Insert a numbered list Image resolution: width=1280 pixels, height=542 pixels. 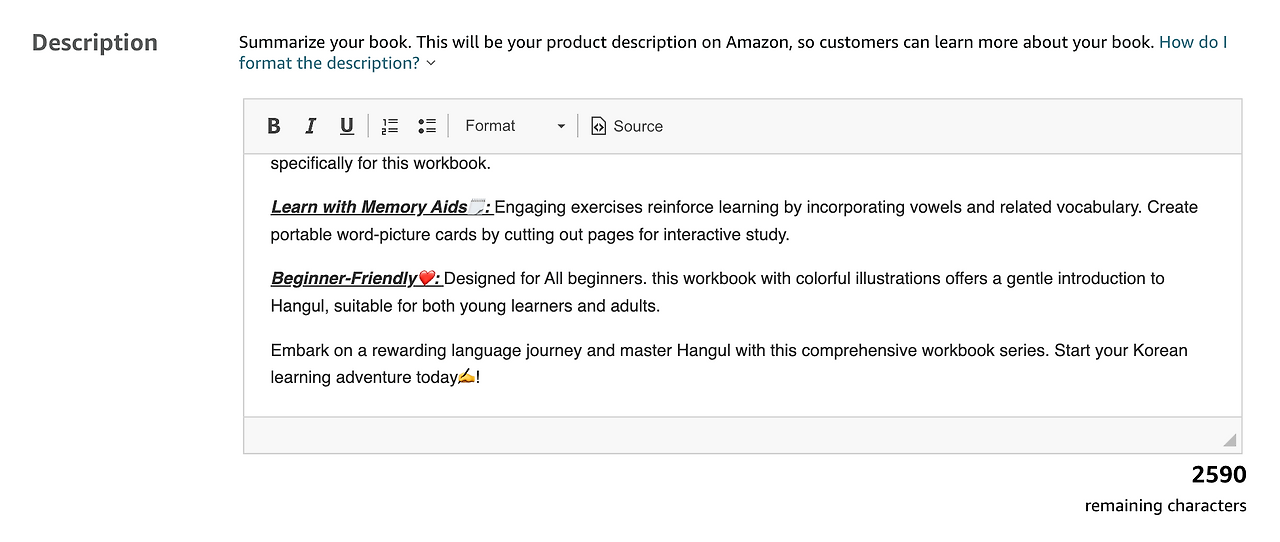tap(390, 126)
